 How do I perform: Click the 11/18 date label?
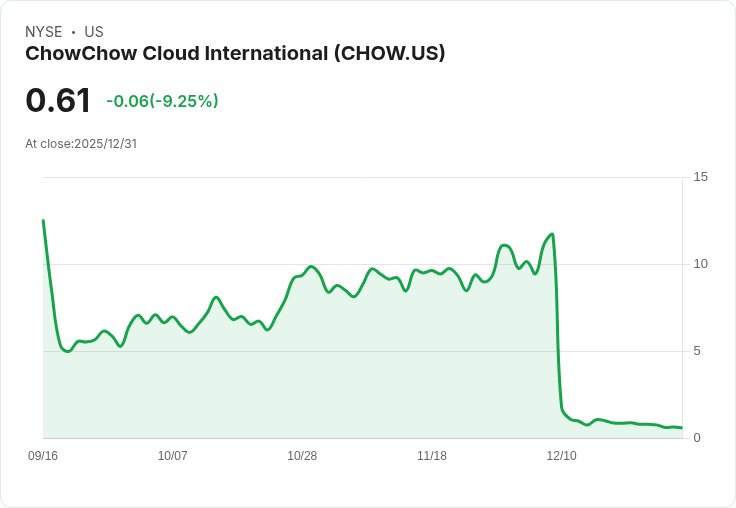432,456
